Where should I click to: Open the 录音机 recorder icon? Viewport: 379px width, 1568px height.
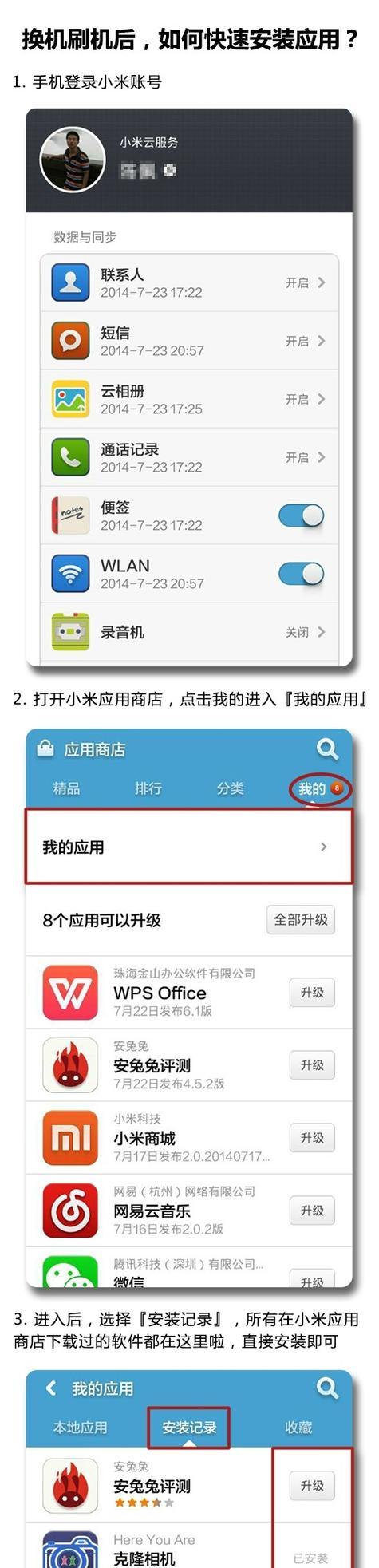coord(70,632)
